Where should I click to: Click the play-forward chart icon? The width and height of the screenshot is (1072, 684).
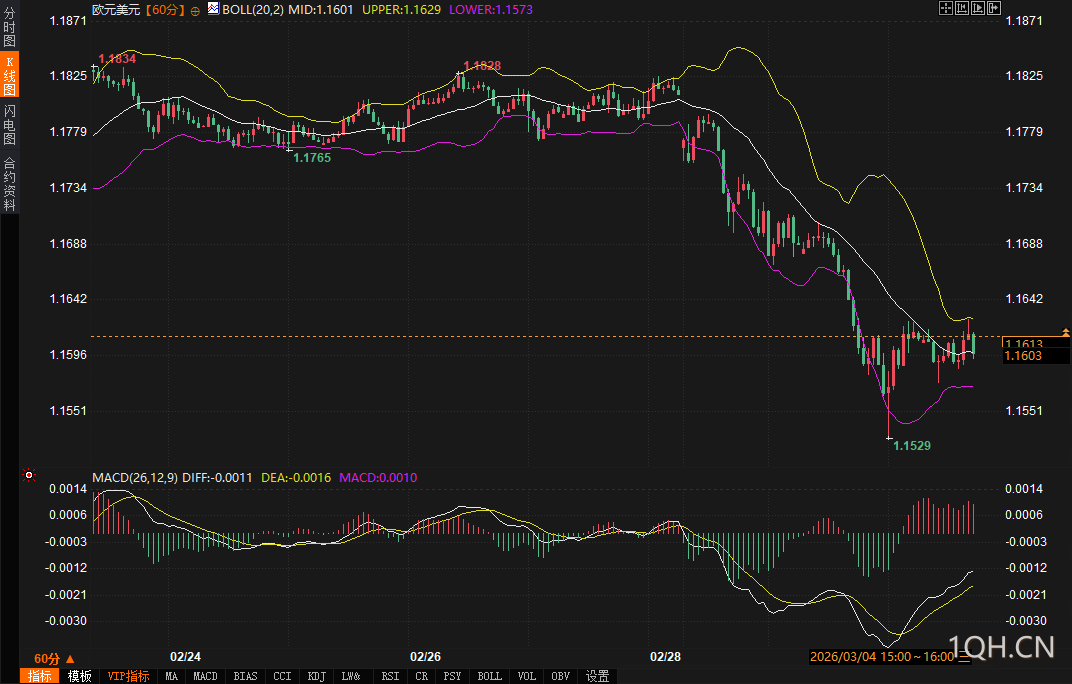(x=978, y=8)
